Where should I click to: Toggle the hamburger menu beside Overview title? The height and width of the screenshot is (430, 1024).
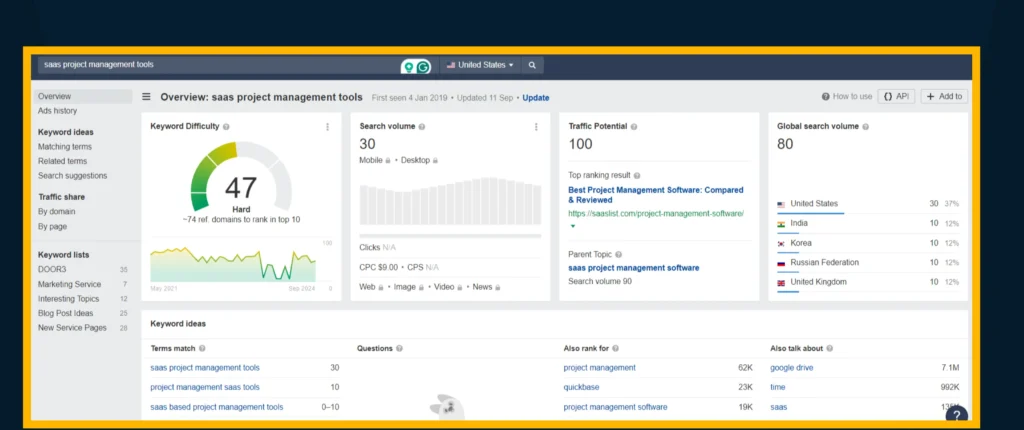click(146, 97)
